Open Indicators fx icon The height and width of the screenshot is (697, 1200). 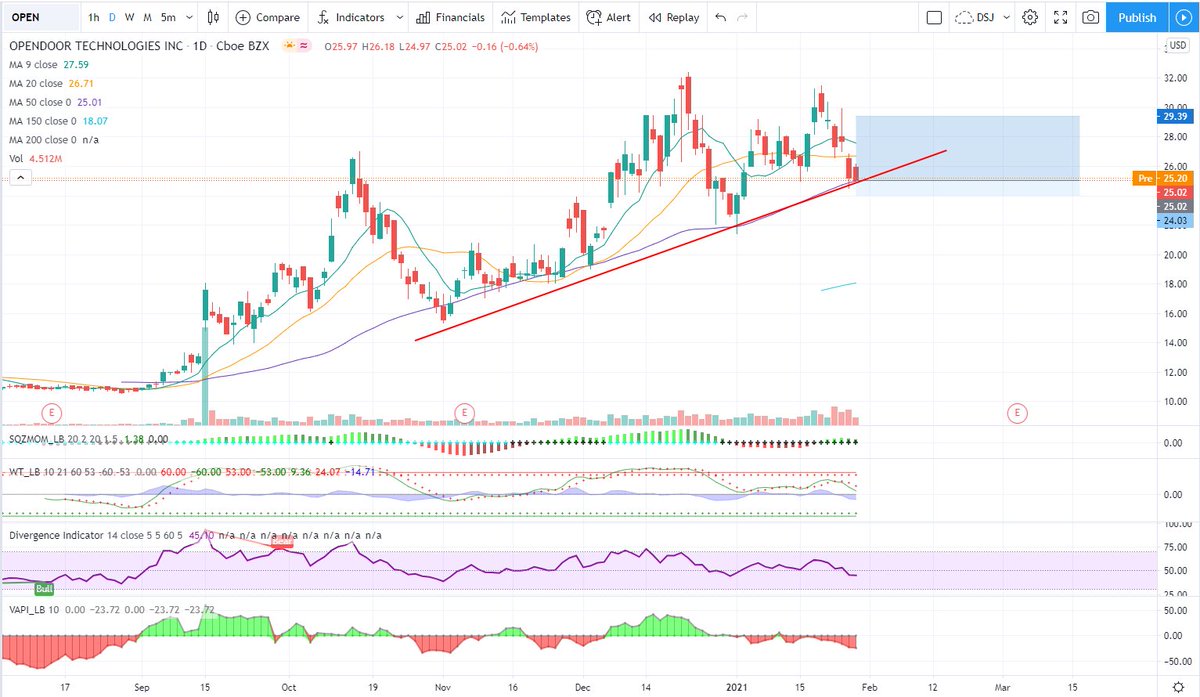[325, 17]
